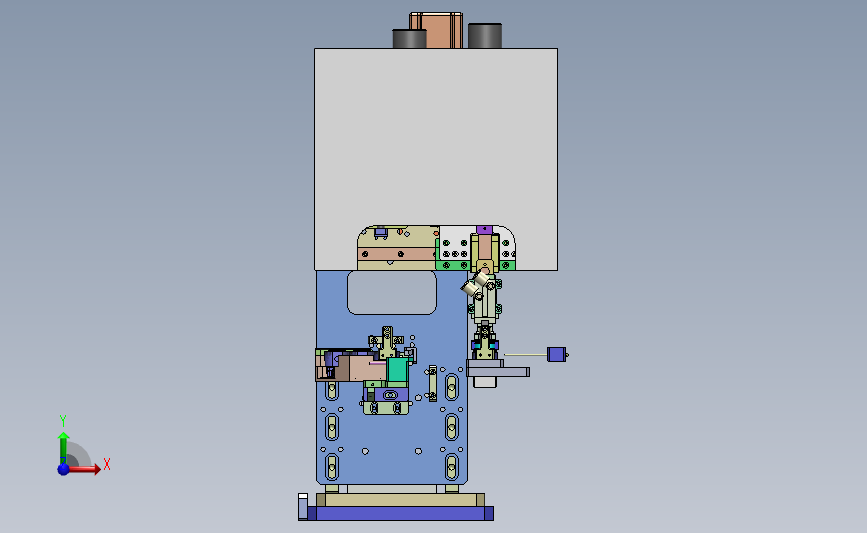
Task: Click the green Y label text
Action: [x=63, y=421]
